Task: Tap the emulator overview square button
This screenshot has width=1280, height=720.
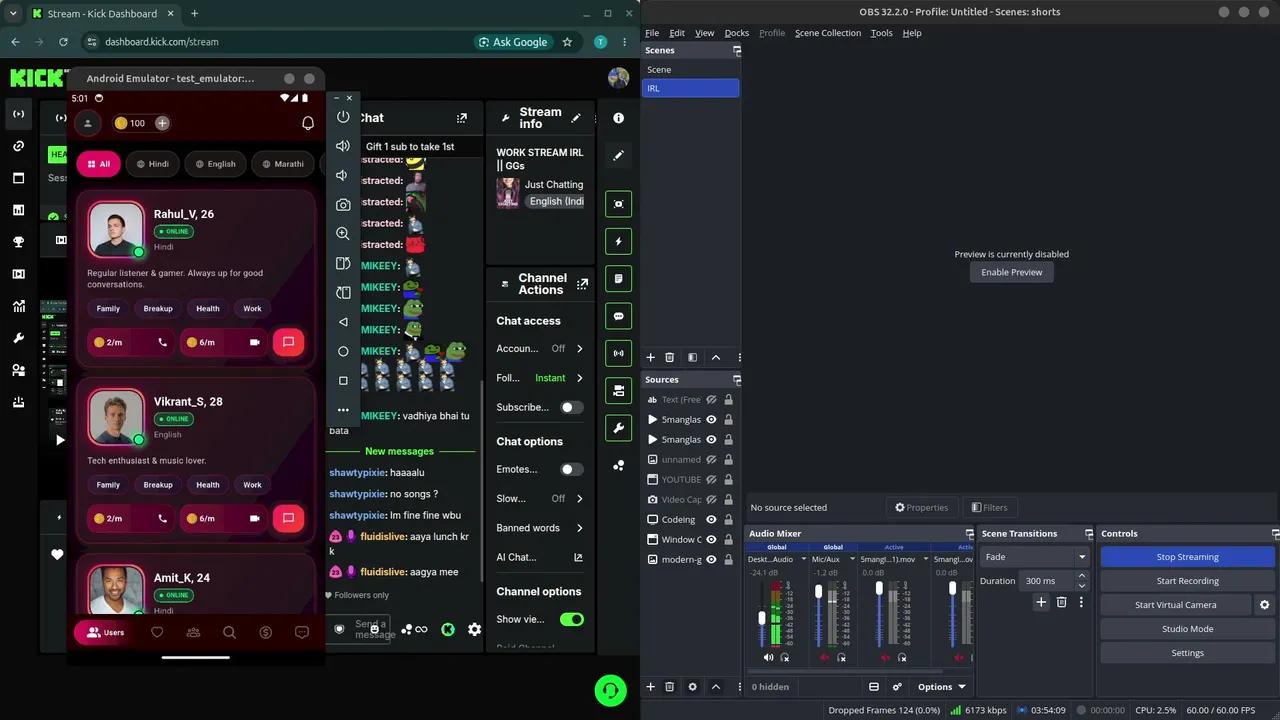Action: pyautogui.click(x=343, y=380)
